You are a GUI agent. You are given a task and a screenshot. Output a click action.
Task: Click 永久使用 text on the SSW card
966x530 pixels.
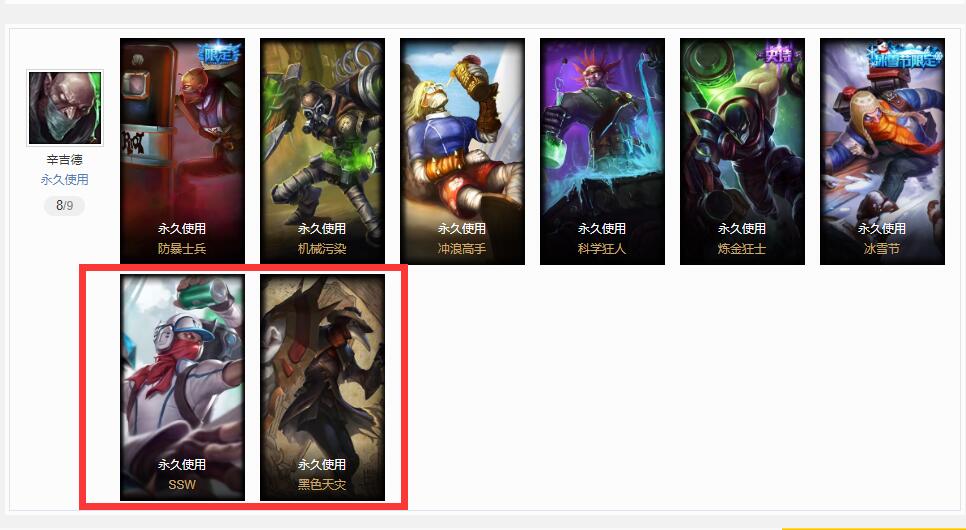(x=182, y=465)
